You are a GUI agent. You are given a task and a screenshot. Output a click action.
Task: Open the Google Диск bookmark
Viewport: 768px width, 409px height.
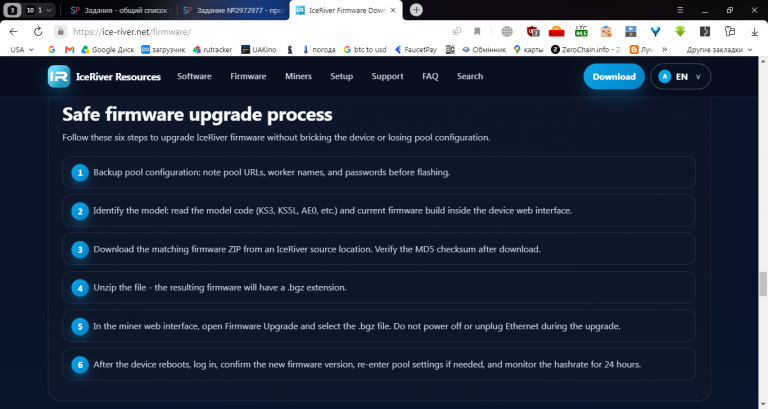point(108,49)
